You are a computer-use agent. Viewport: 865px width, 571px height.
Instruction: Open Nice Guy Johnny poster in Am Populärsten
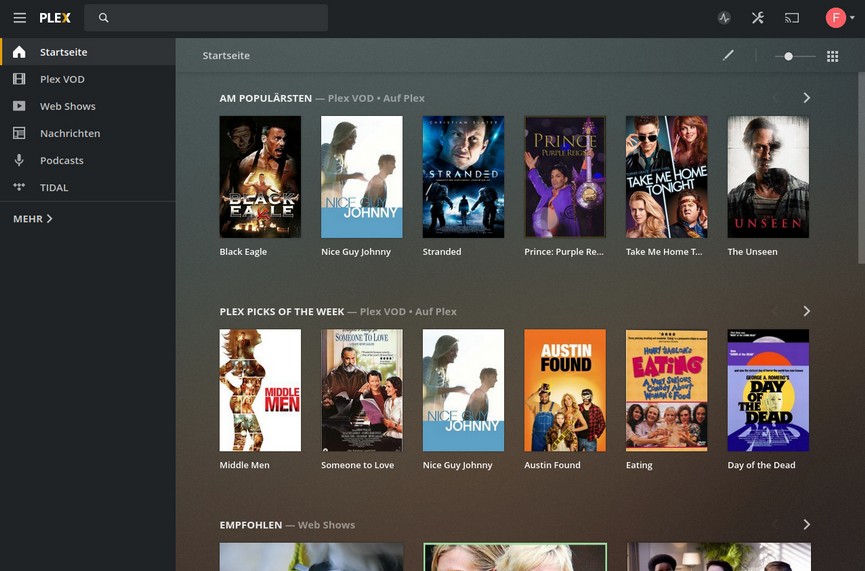click(362, 177)
